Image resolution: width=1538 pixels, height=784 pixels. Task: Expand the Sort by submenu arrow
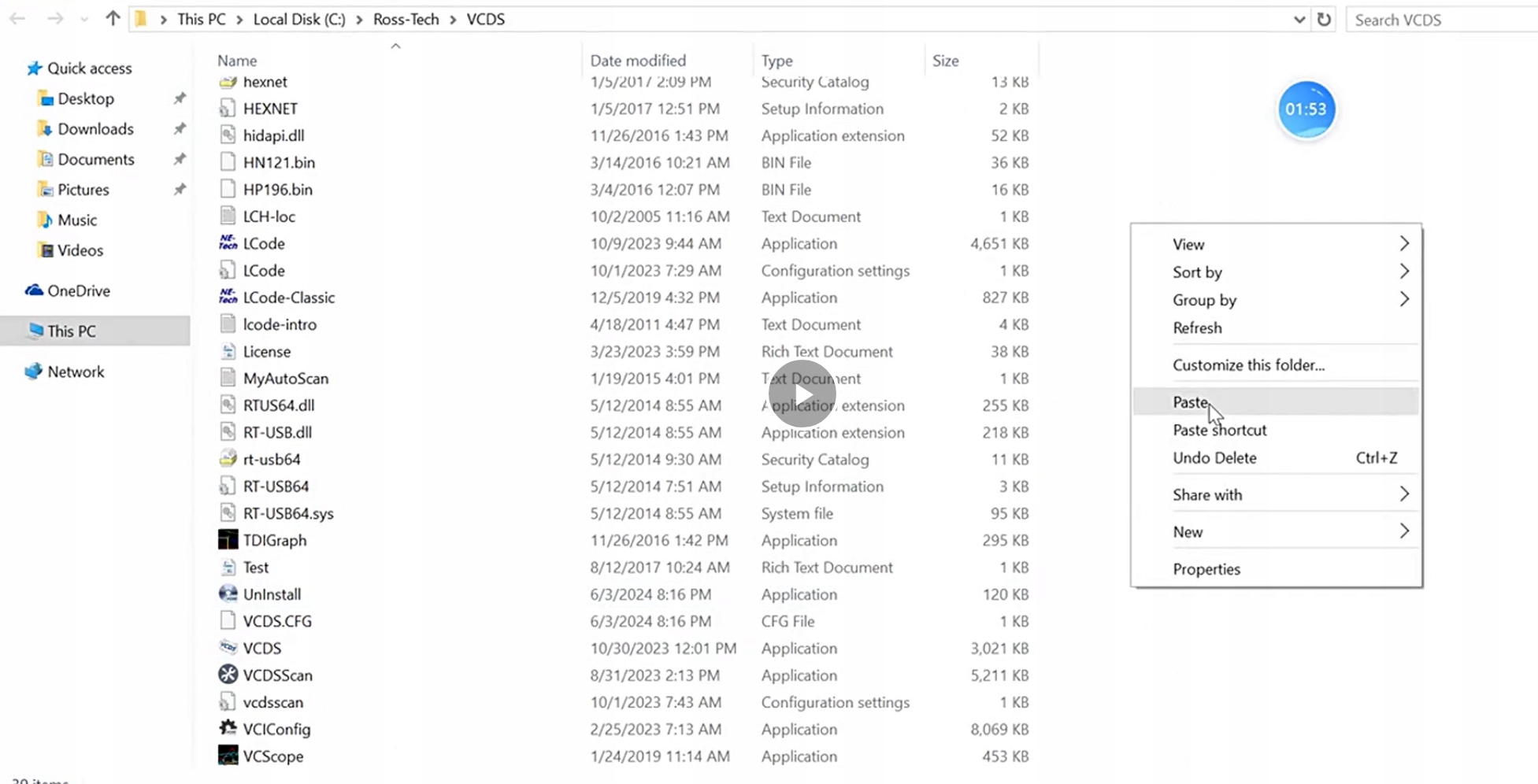tap(1404, 272)
